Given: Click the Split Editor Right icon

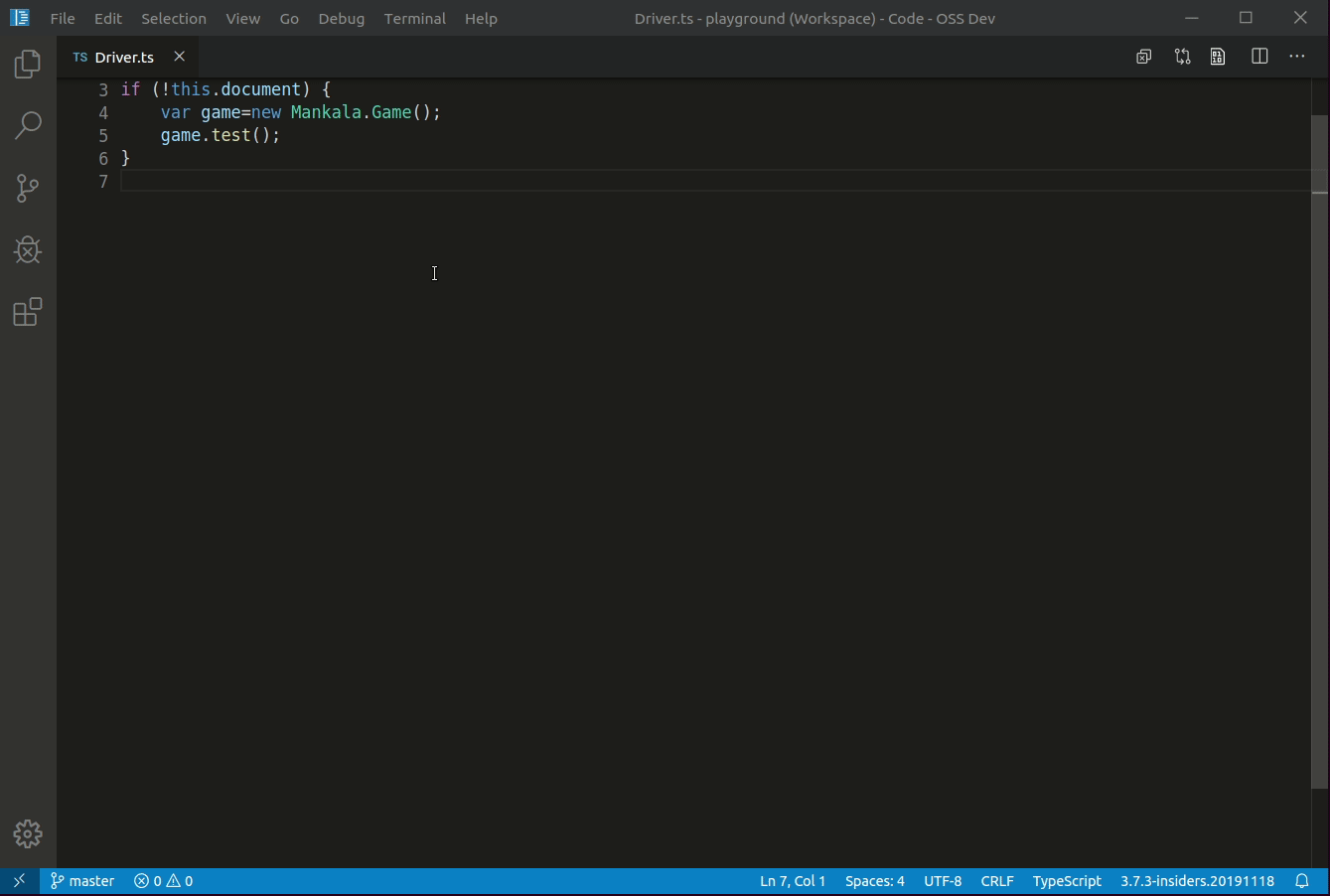Looking at the screenshot, I should tap(1259, 57).
